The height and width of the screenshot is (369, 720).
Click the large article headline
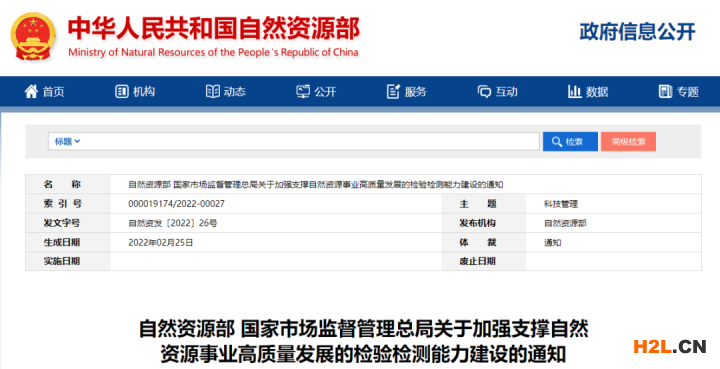coord(363,342)
